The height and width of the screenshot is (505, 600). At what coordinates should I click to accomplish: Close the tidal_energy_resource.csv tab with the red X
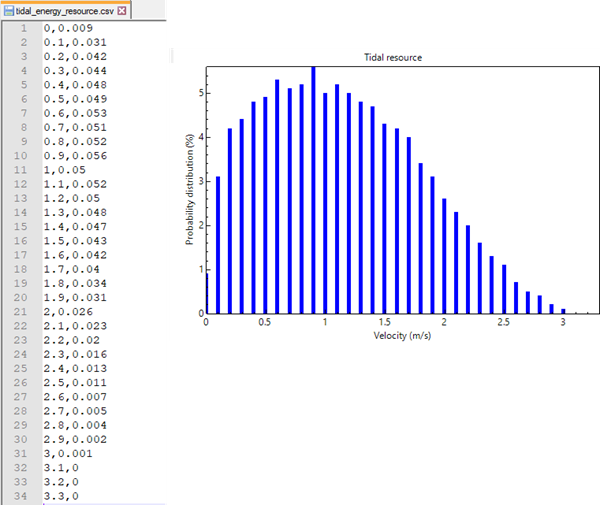(x=122, y=10)
